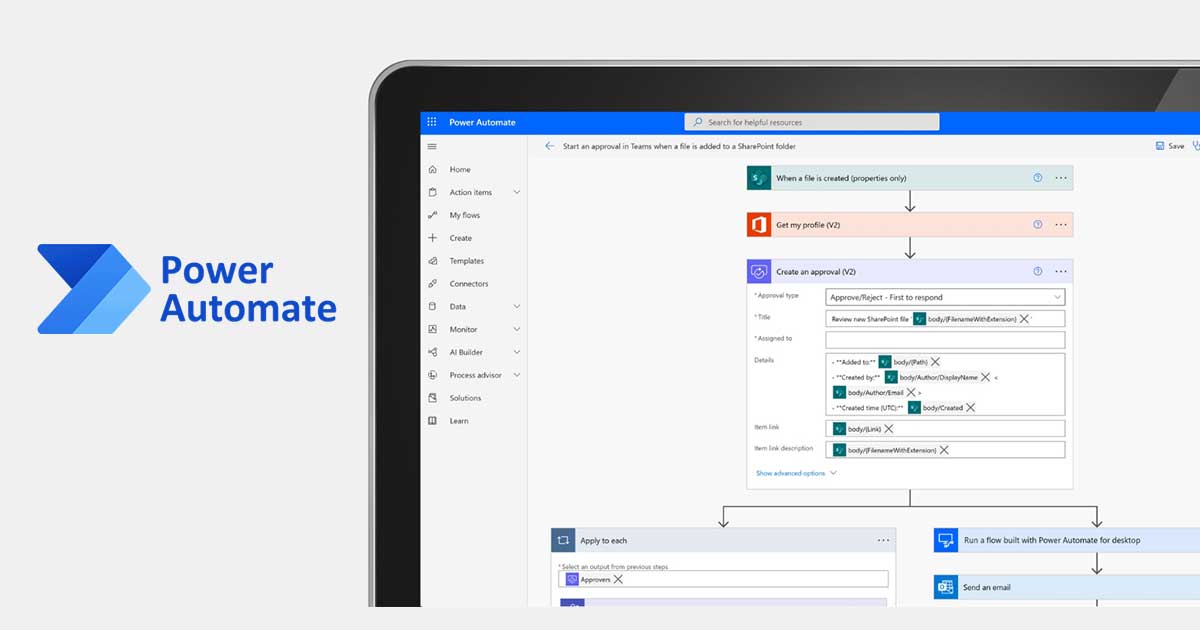Remove the body/Created token
The width and height of the screenshot is (1200, 630).
pos(970,408)
